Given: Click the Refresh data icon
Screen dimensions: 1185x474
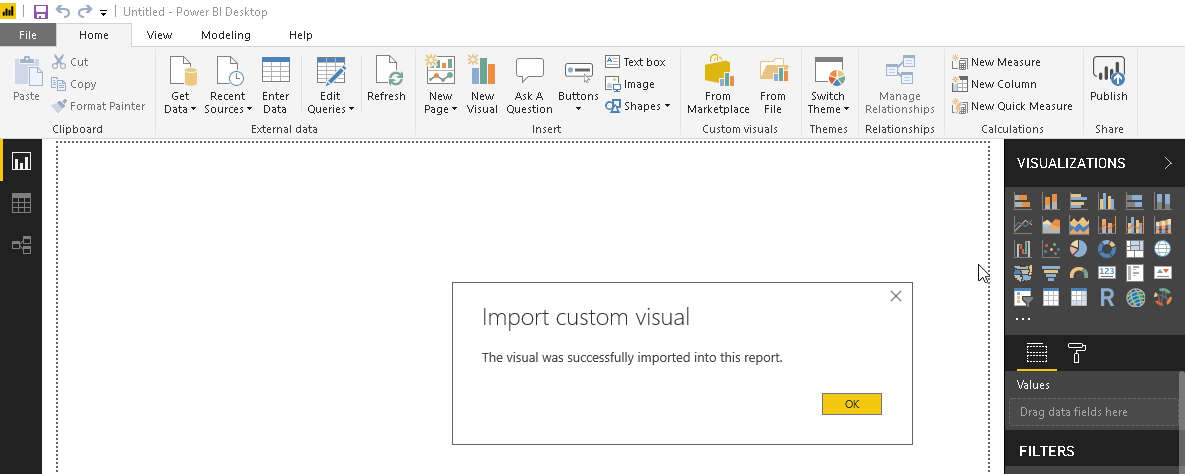Looking at the screenshot, I should coord(386,80).
